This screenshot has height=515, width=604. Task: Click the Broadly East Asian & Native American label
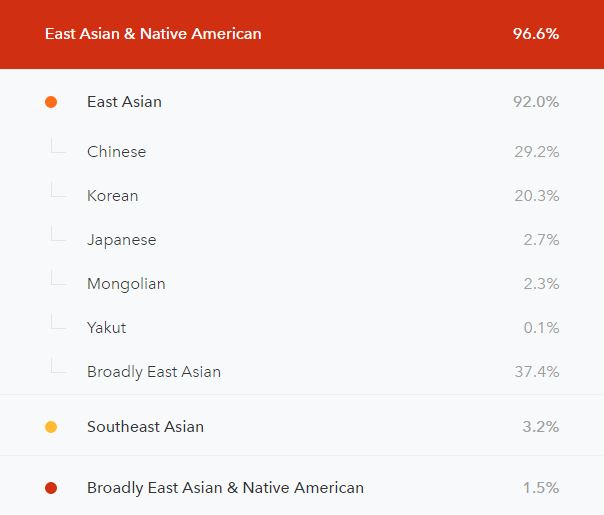[225, 488]
